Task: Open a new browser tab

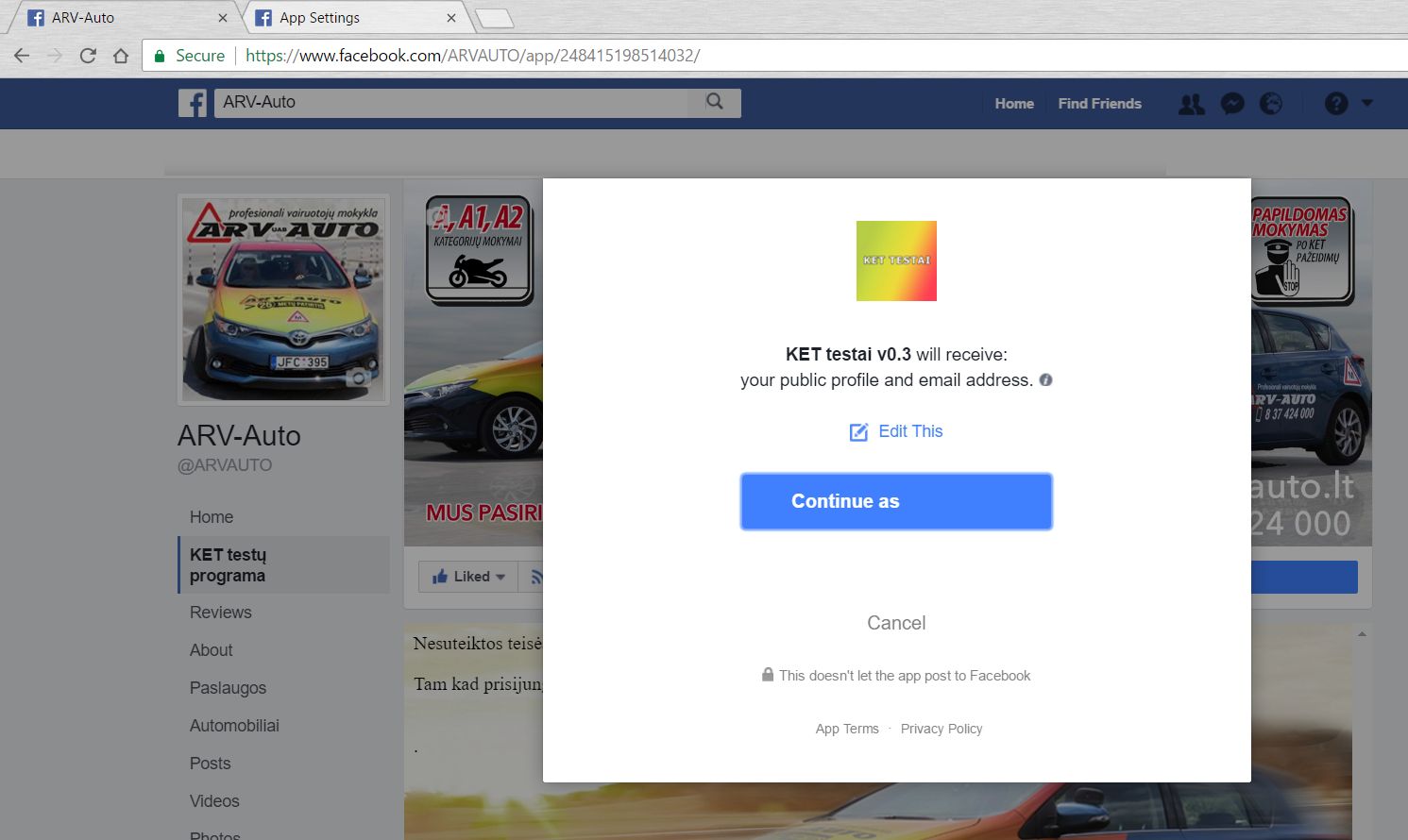Action: pyautogui.click(x=494, y=18)
